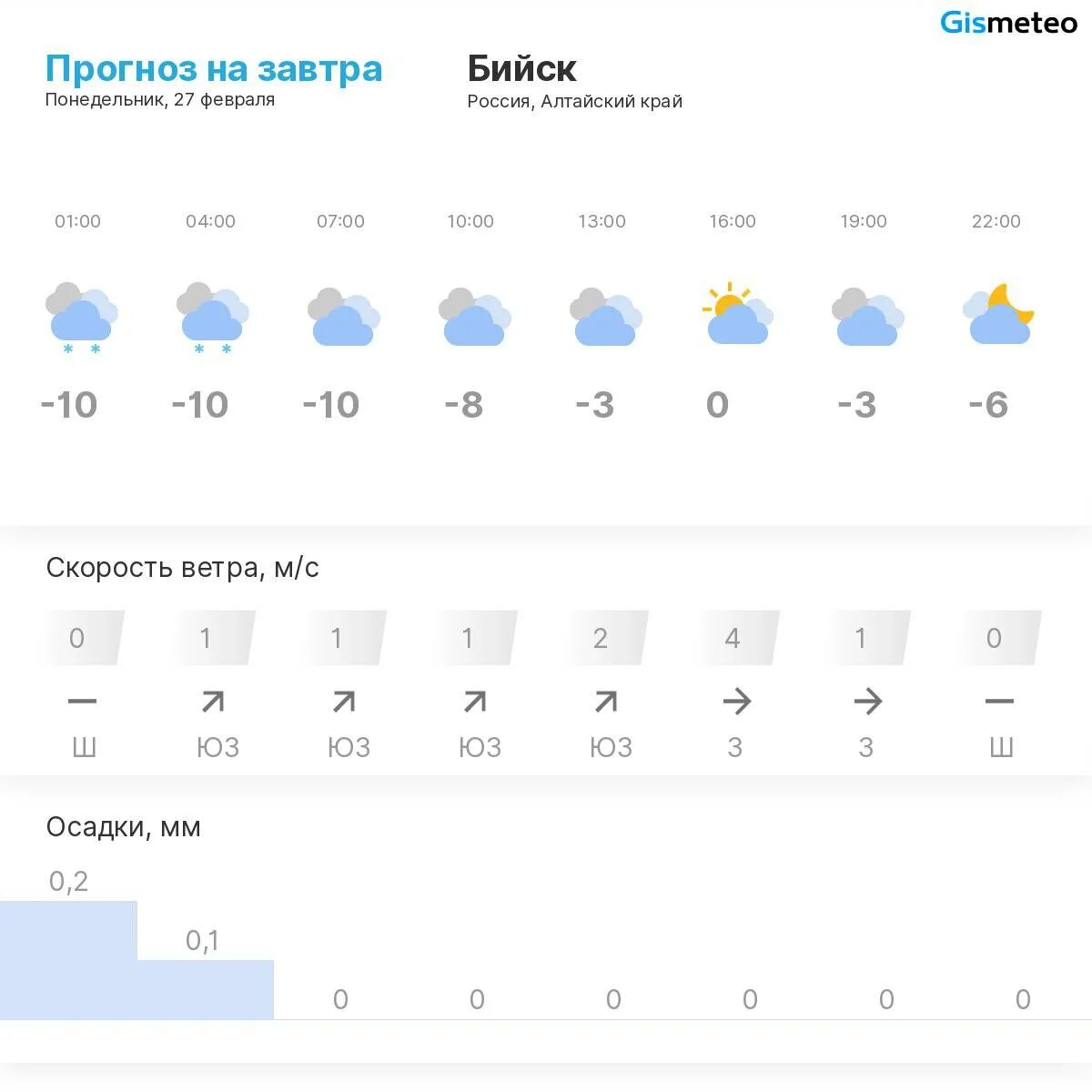The image size is (1092, 1092).
Task: Click the Бийск city title
Action: click(x=521, y=68)
